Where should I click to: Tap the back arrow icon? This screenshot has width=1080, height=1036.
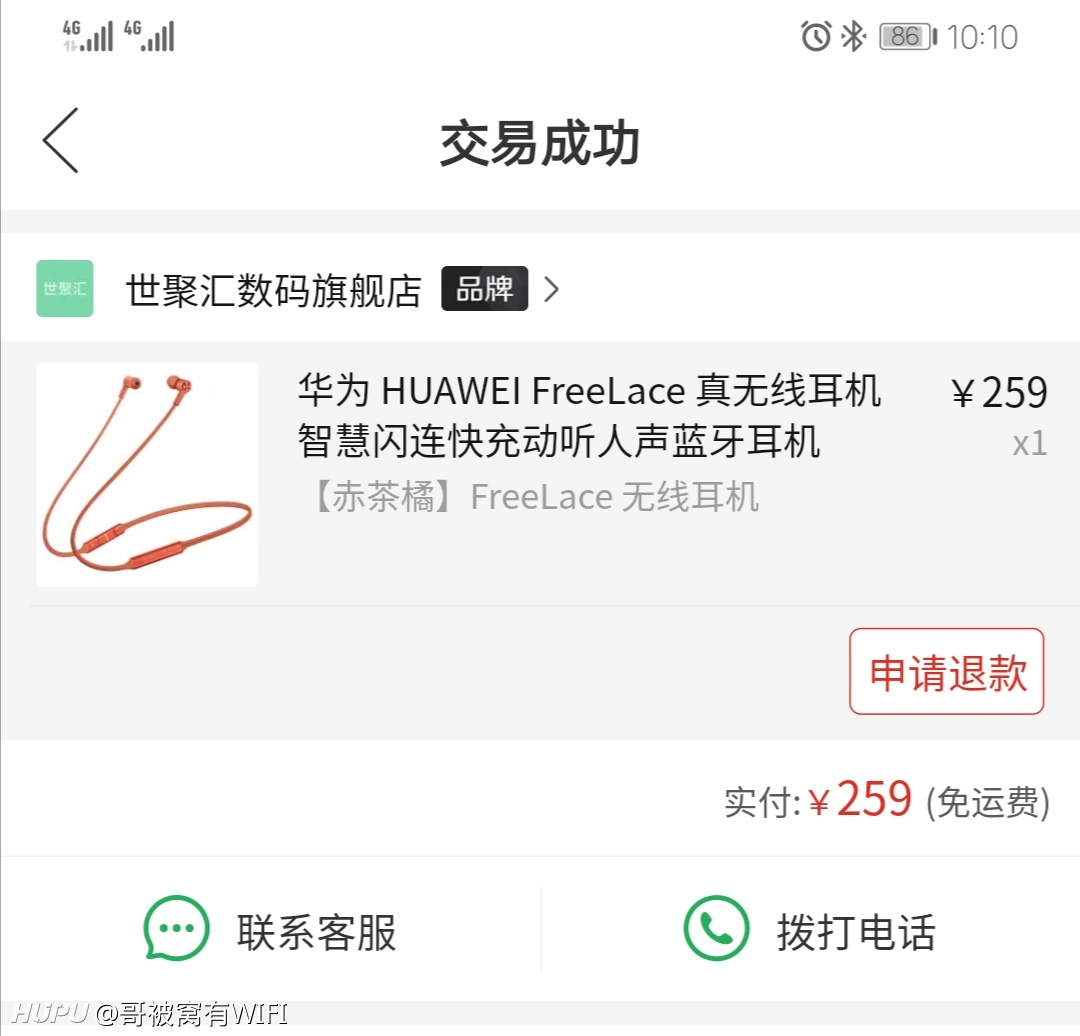(x=61, y=141)
